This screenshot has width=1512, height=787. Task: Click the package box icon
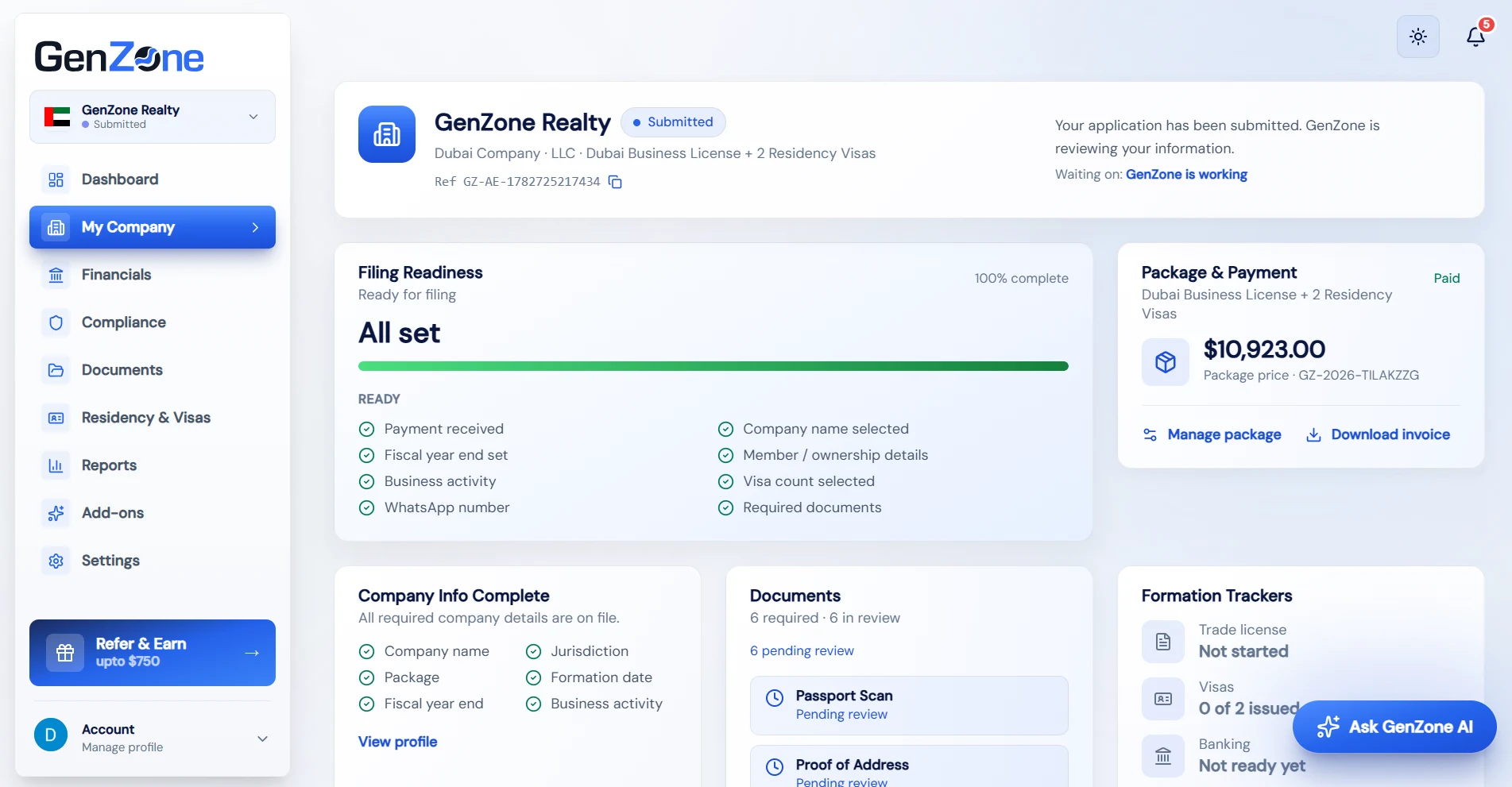pos(1166,362)
